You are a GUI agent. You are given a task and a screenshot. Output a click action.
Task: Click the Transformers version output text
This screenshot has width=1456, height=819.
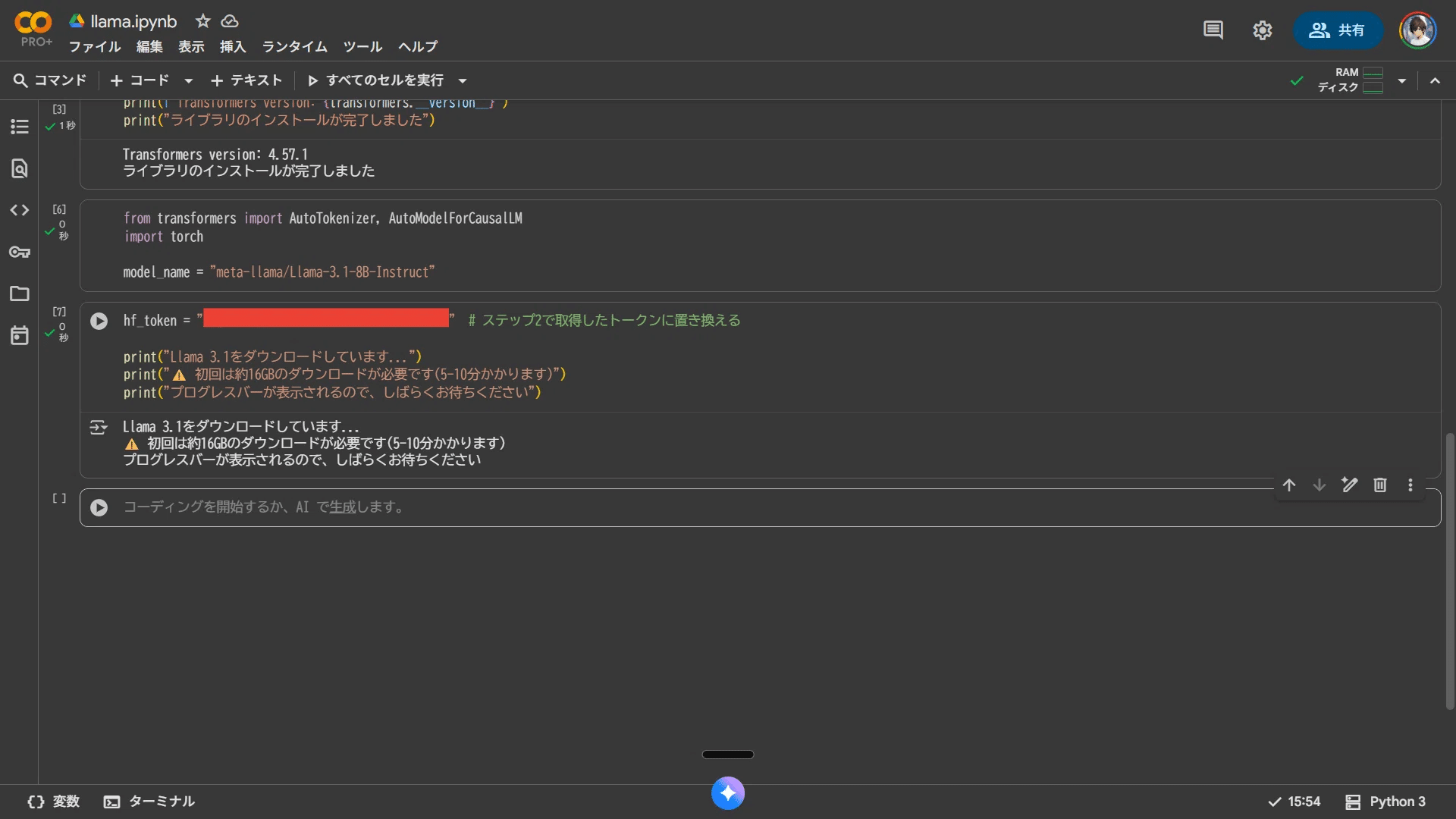(215, 155)
